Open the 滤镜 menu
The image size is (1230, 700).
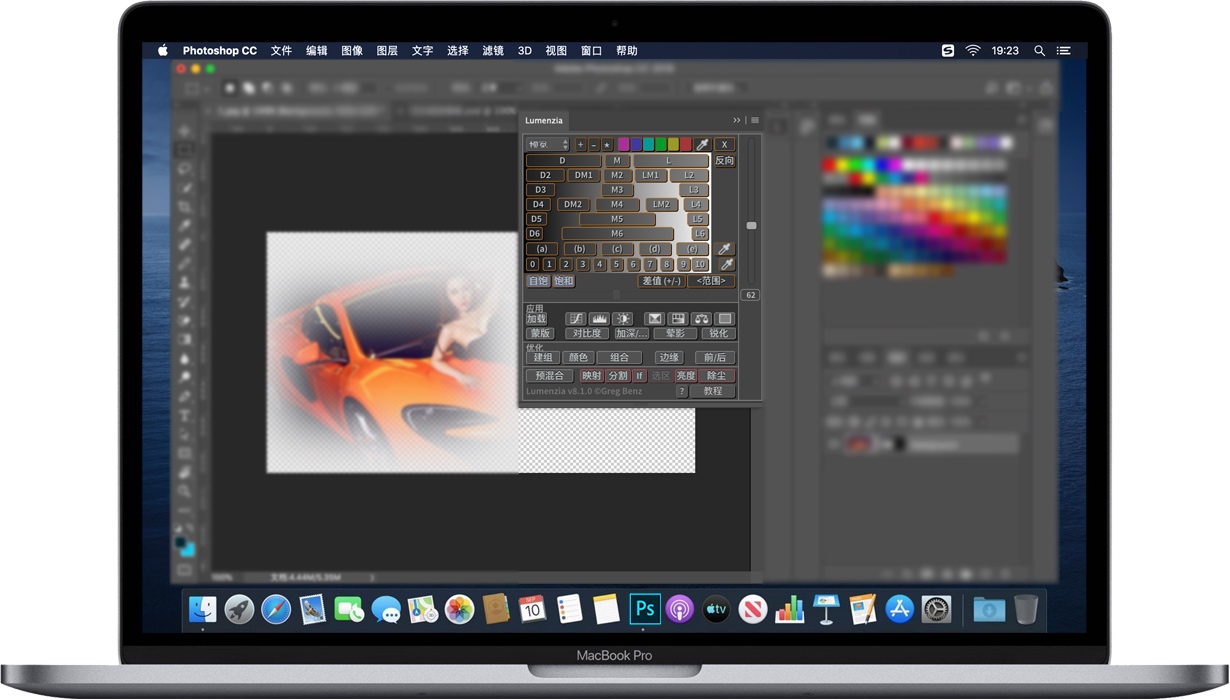pos(492,50)
